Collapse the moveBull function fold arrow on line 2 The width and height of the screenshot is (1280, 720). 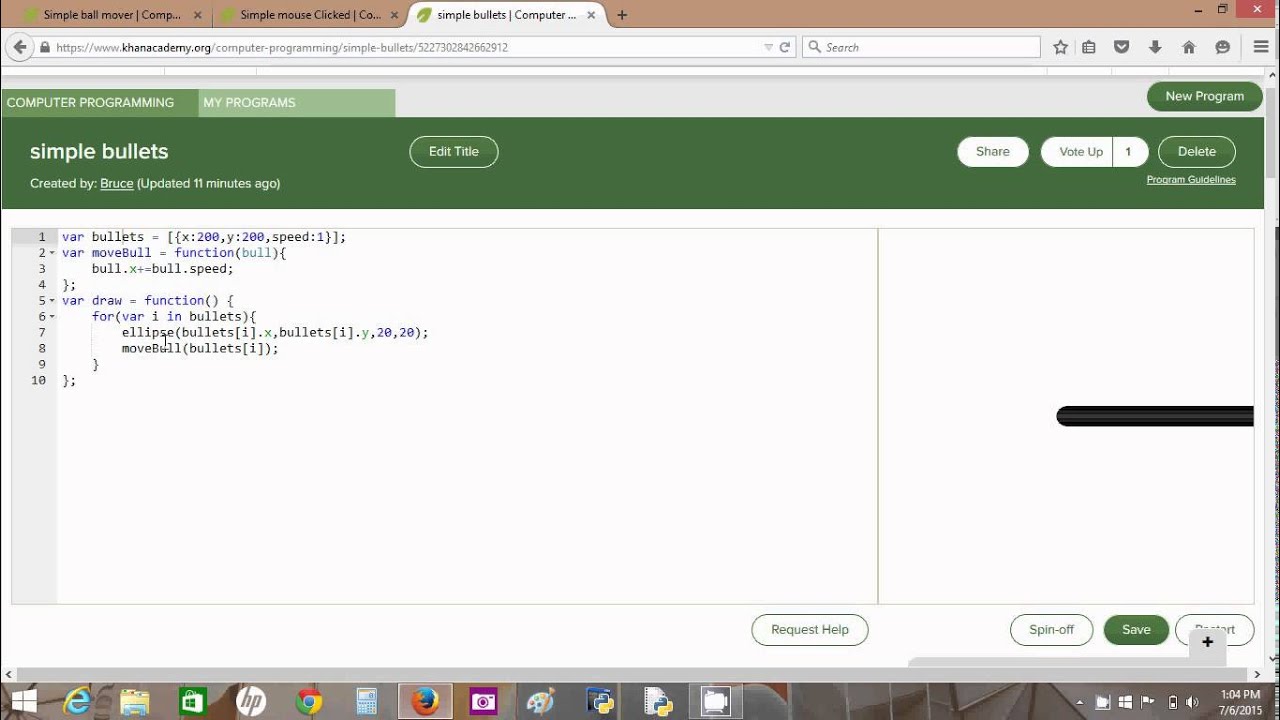(52, 253)
